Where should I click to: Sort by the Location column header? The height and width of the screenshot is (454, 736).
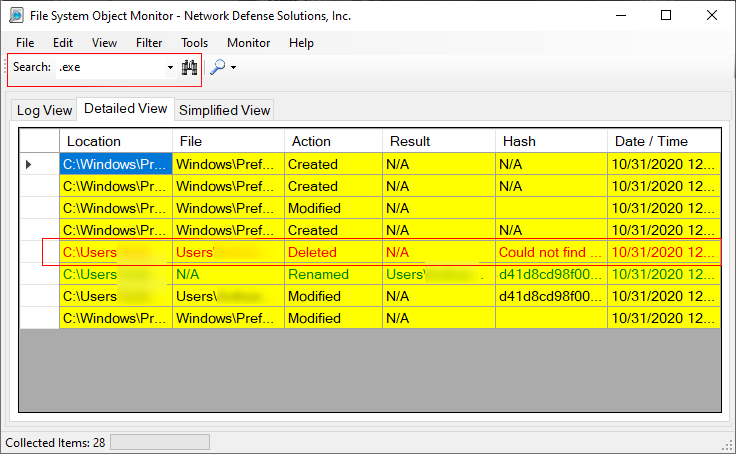[94, 141]
